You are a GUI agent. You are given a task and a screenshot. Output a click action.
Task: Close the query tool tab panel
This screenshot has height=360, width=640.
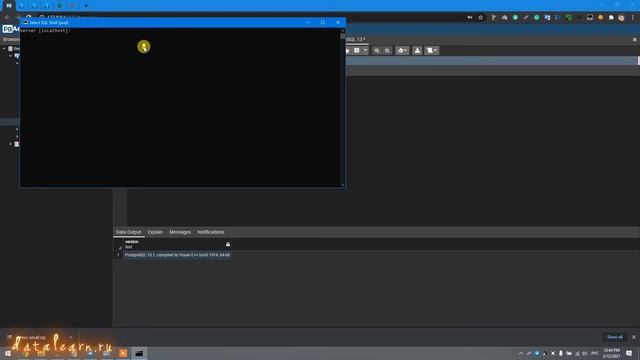634,40
